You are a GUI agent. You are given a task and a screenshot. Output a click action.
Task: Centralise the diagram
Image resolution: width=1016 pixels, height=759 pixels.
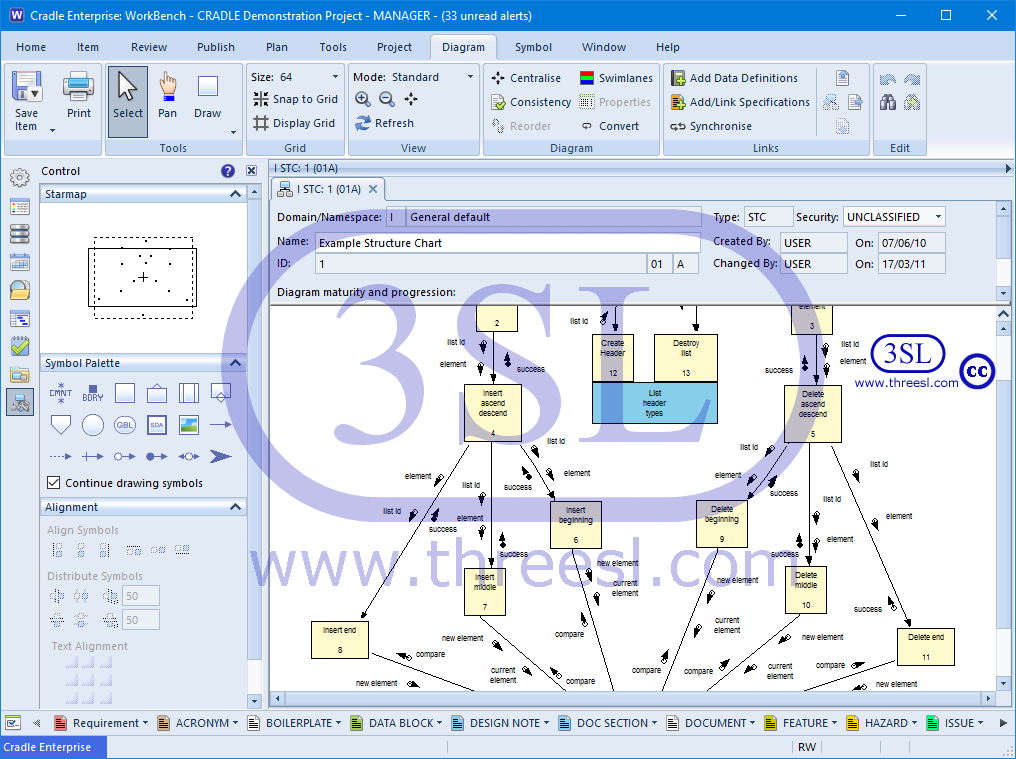click(526, 78)
